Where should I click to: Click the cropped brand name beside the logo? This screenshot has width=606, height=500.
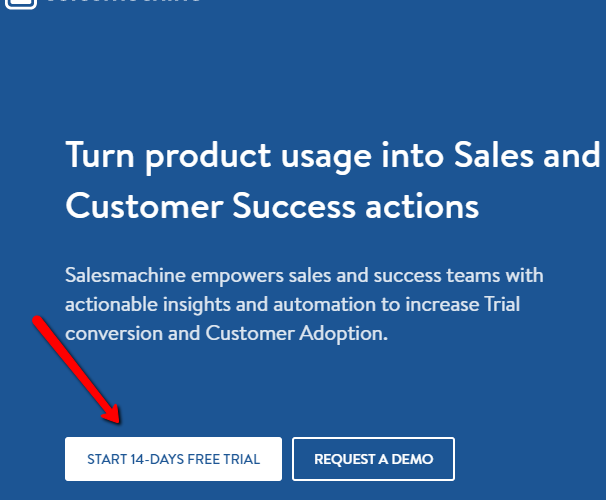[124, 2]
